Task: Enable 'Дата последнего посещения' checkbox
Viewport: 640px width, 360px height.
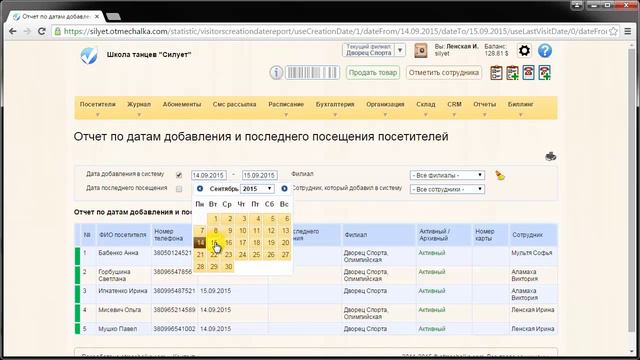Action: point(179,189)
